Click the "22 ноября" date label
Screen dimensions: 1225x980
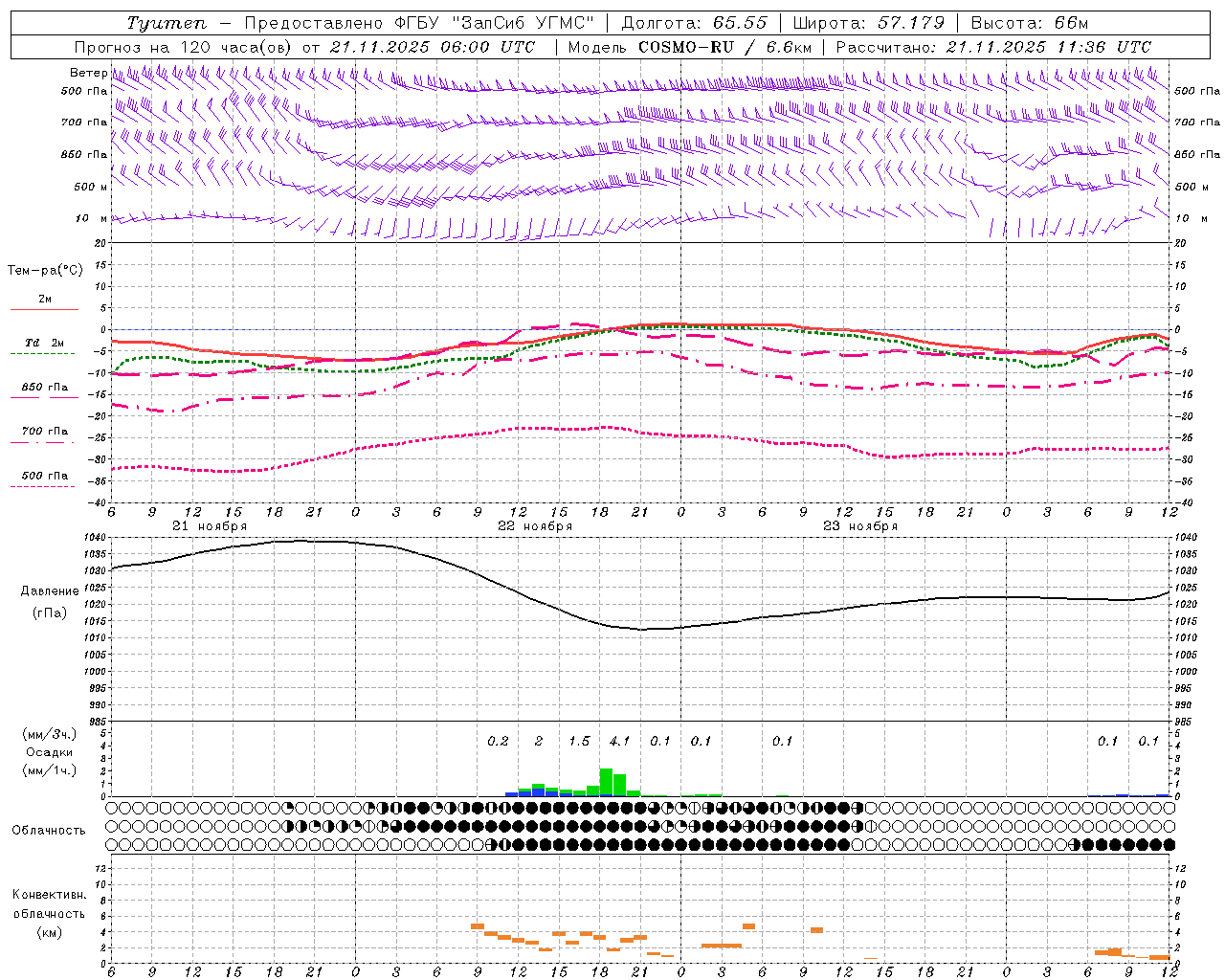[x=535, y=526]
